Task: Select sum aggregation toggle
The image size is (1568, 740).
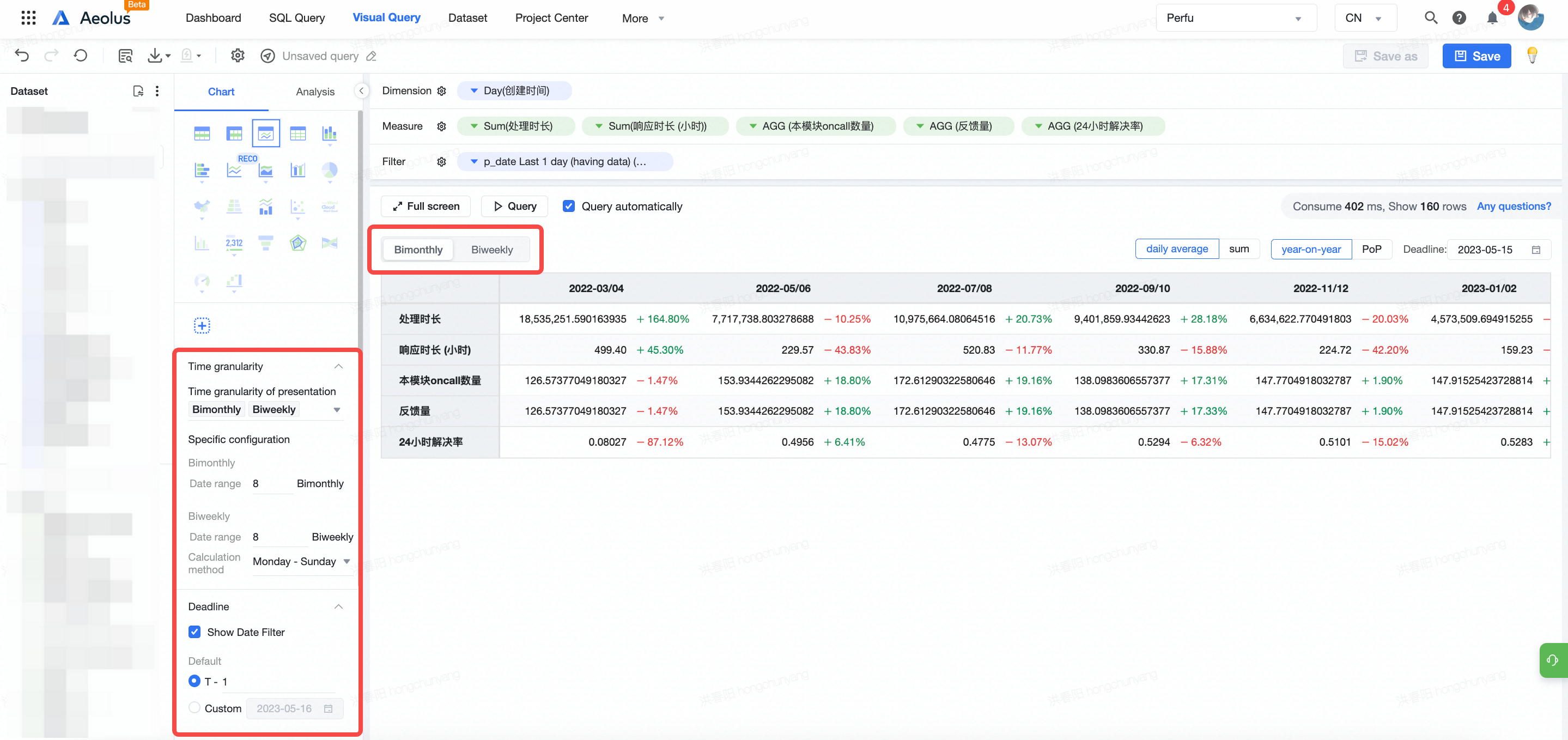Action: (1239, 249)
